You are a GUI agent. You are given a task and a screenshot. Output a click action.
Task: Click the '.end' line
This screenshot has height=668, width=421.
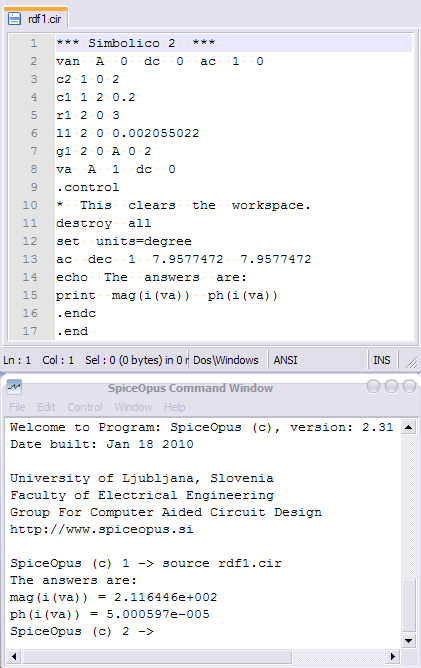click(72, 331)
